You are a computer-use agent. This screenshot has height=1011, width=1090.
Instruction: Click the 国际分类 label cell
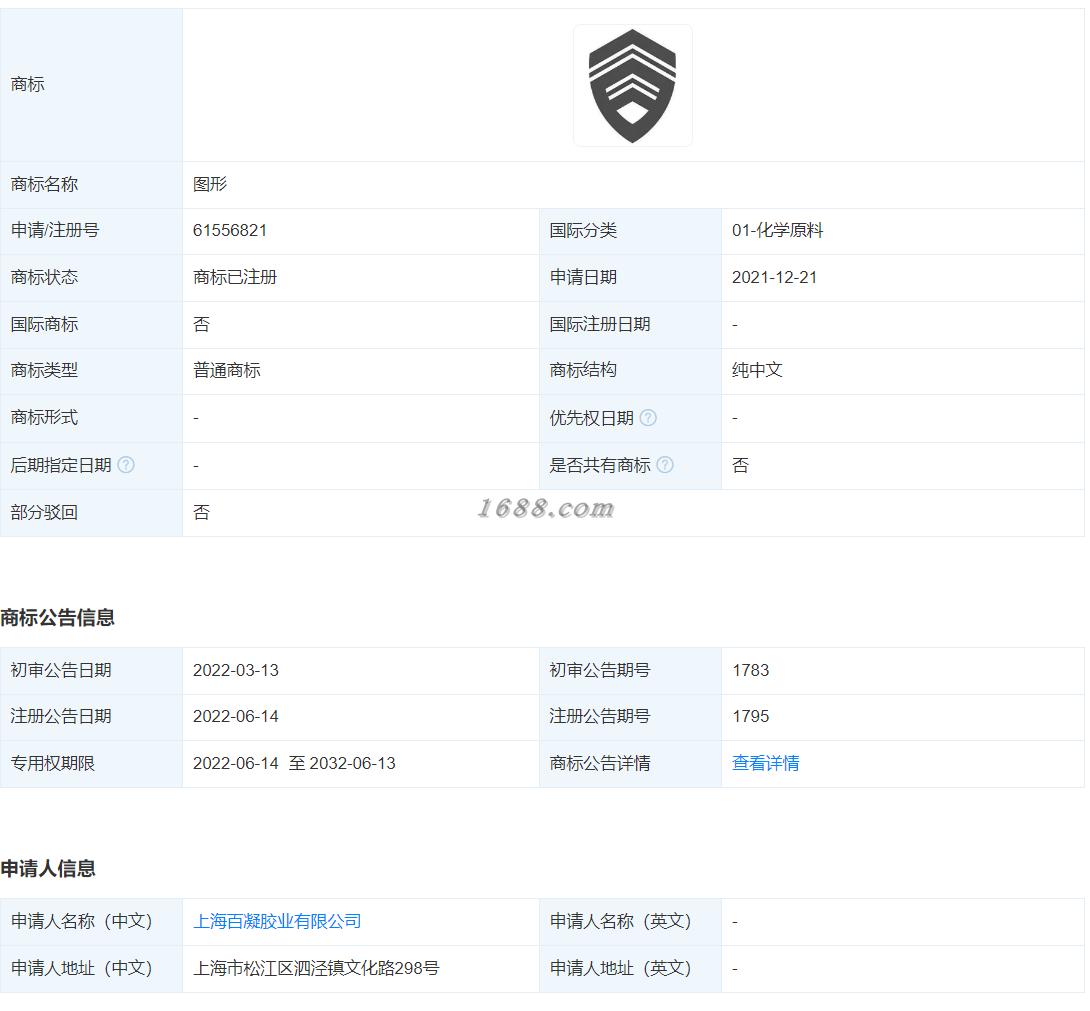[631, 231]
